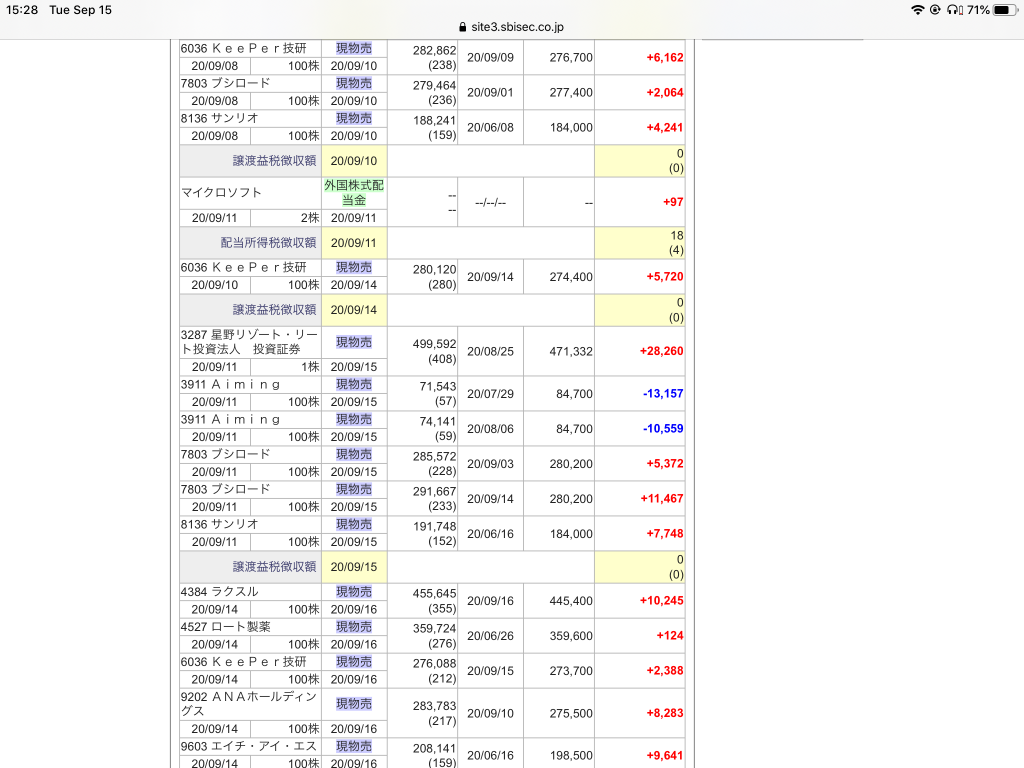This screenshot has height=768, width=1024.
Task: Click the マイクロソフト row name
Action: point(221,193)
